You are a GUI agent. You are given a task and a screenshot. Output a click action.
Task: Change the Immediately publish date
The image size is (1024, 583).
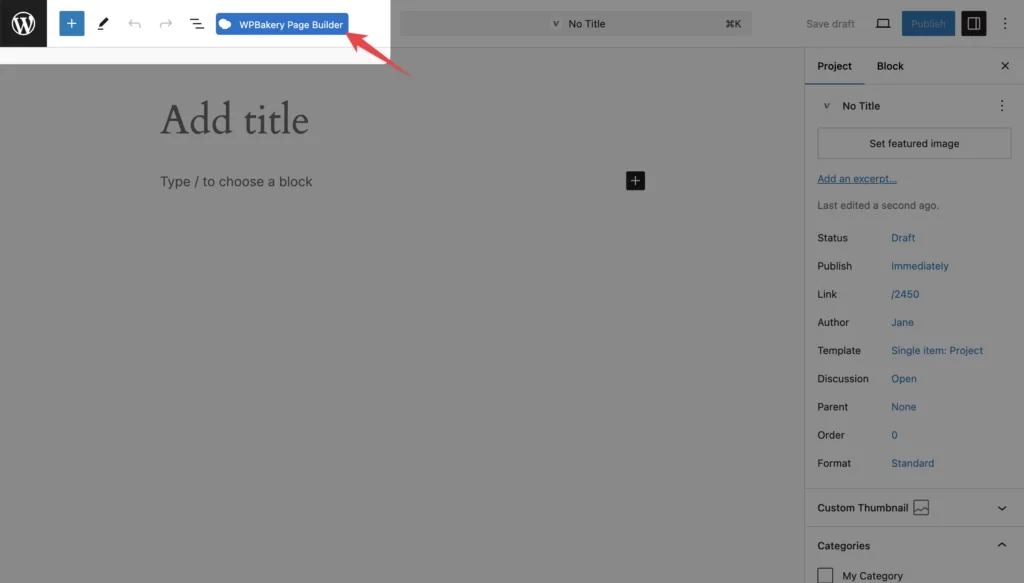[920, 266]
